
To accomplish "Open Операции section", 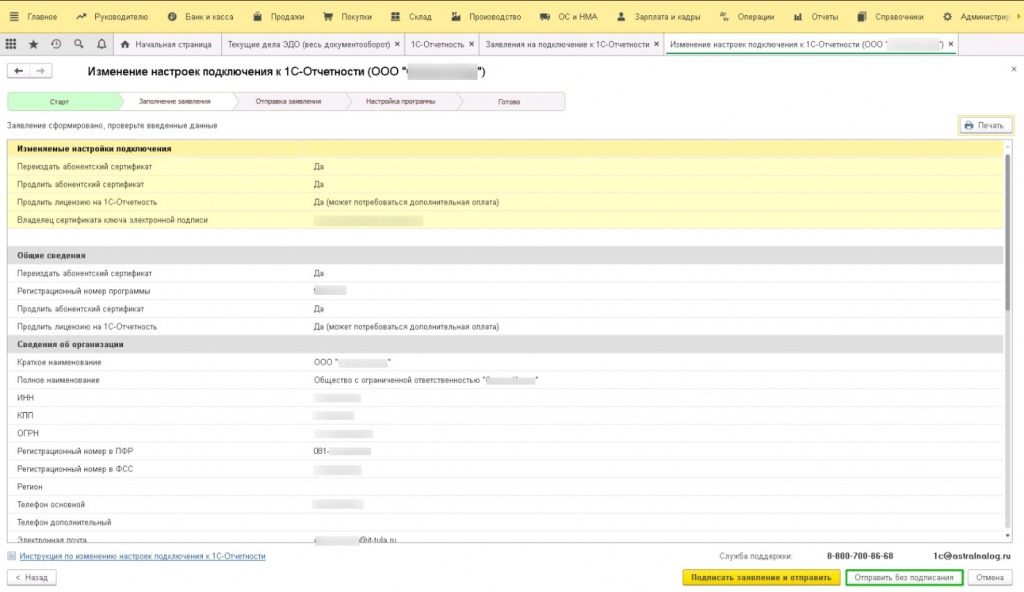I will pyautogui.click(x=746, y=16).
